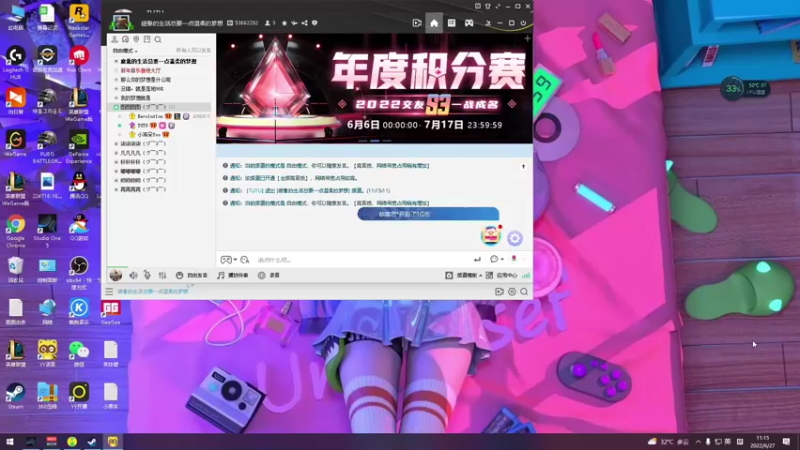The height and width of the screenshot is (450, 800).
Task: Click the purple gear floating icon
Action: click(x=515, y=238)
